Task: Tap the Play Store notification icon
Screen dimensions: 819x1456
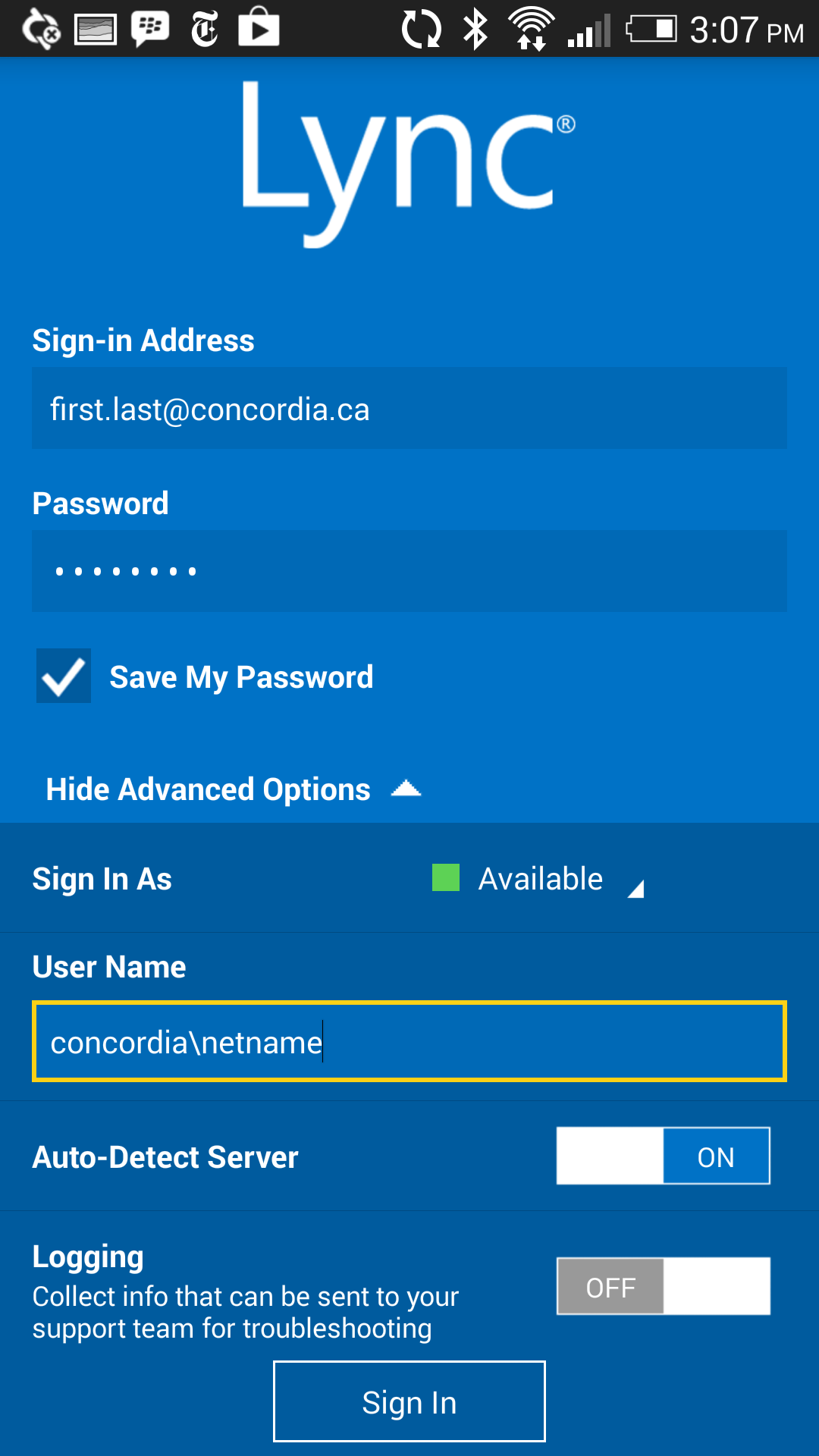Action: click(x=259, y=28)
